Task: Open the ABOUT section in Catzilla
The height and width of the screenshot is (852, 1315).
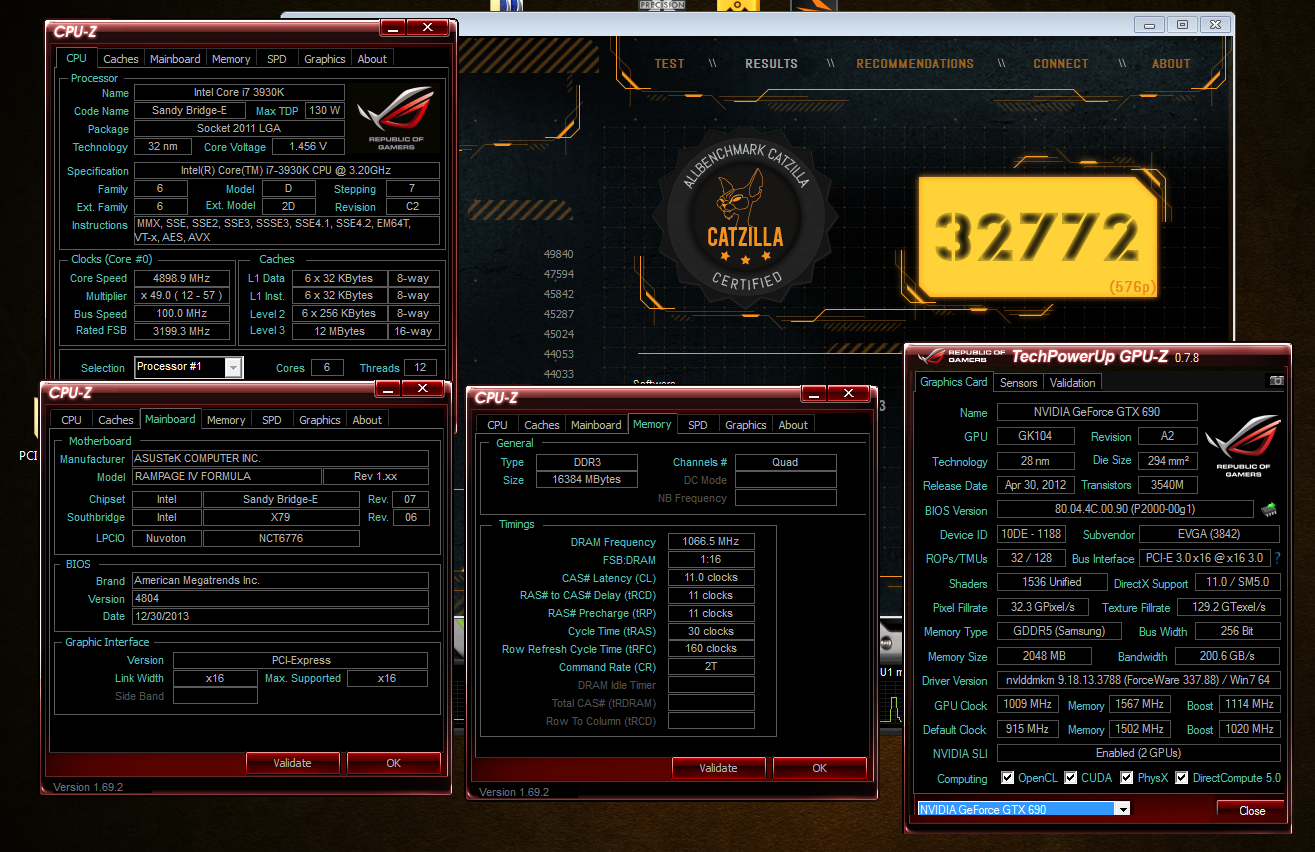Action: point(1171,63)
